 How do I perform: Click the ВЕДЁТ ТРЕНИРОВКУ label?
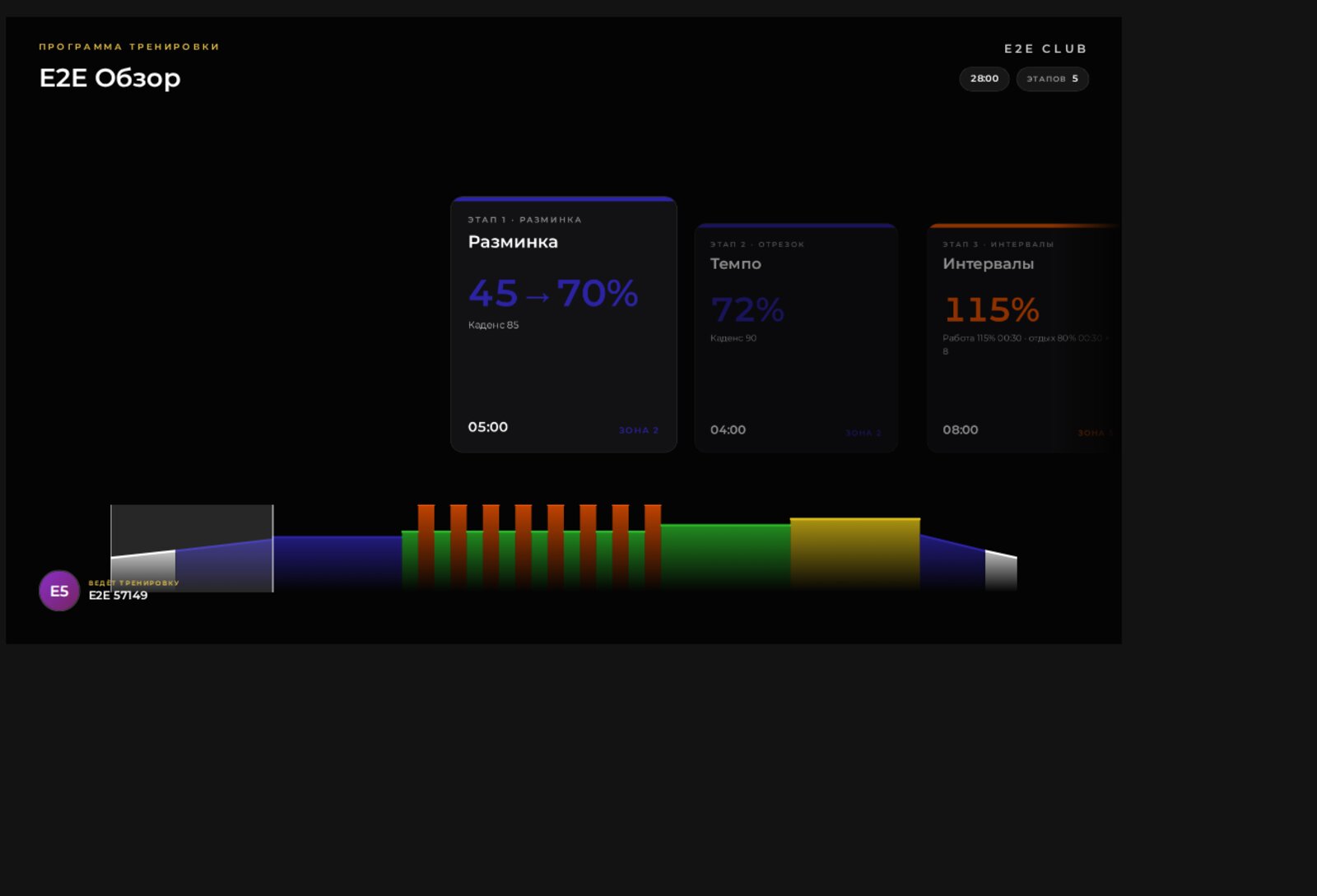[x=134, y=583]
